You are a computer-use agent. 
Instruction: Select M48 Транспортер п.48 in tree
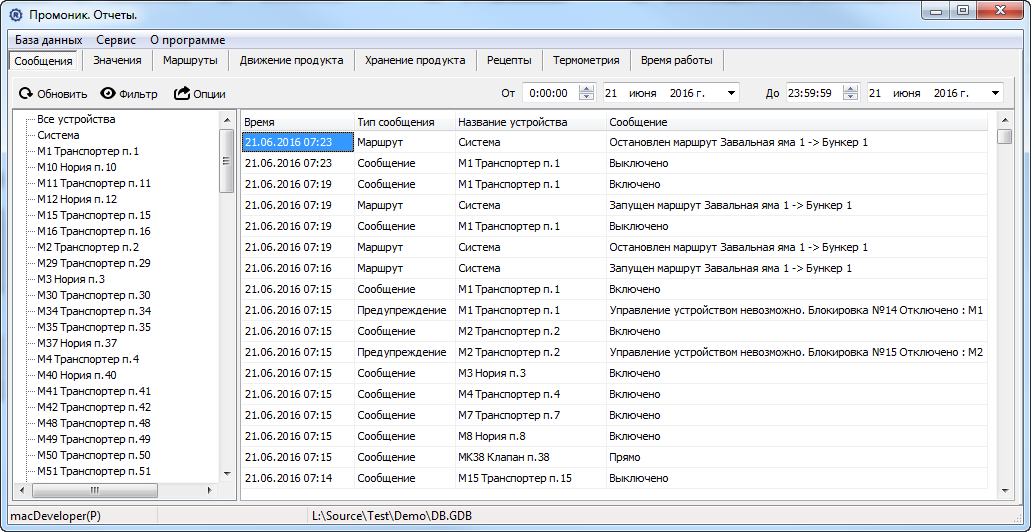click(x=94, y=423)
